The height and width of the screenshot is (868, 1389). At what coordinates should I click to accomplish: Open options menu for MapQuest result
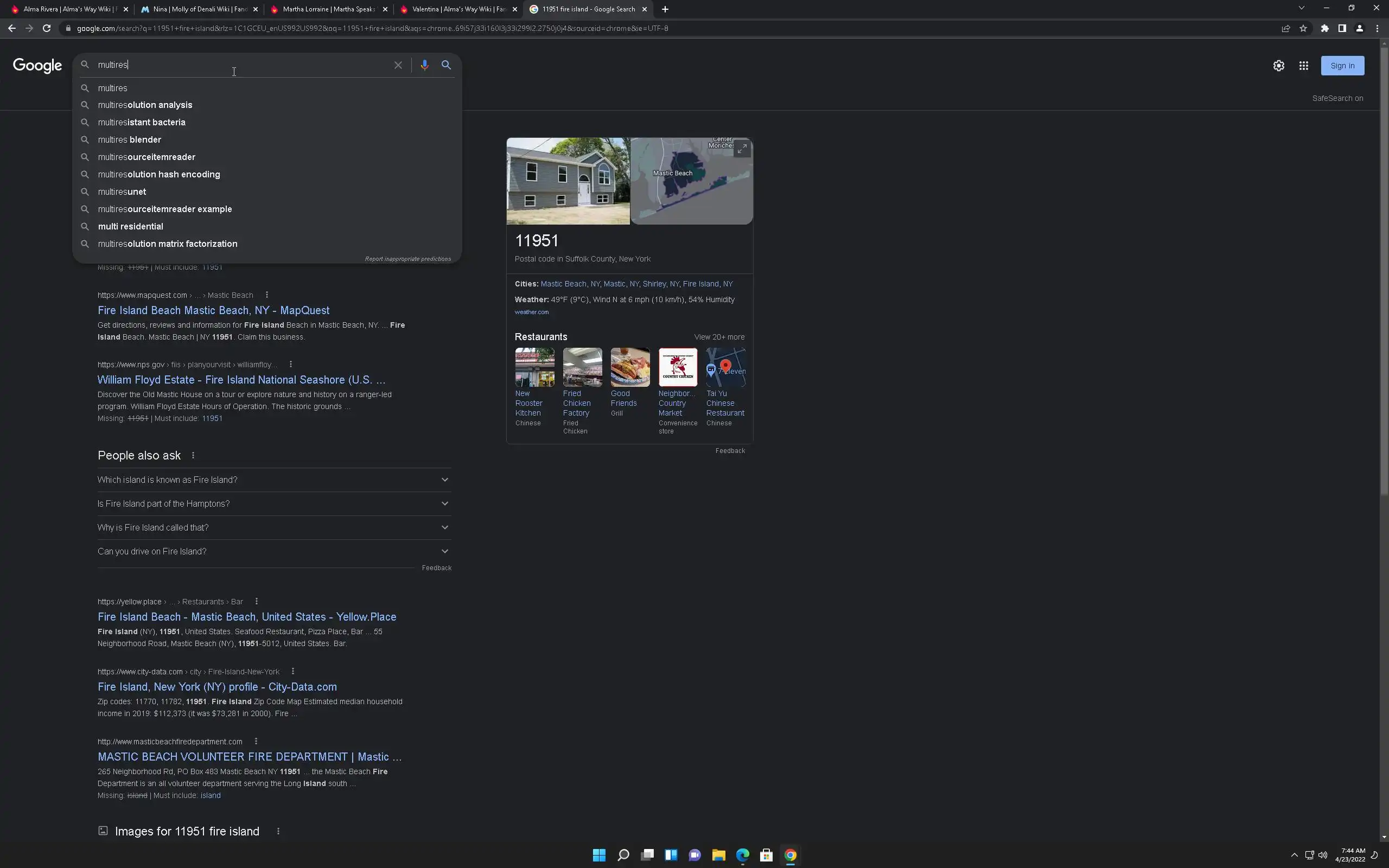point(266,295)
